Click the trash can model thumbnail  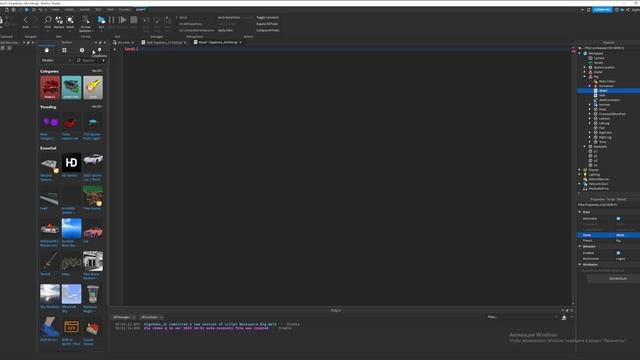pos(93,294)
